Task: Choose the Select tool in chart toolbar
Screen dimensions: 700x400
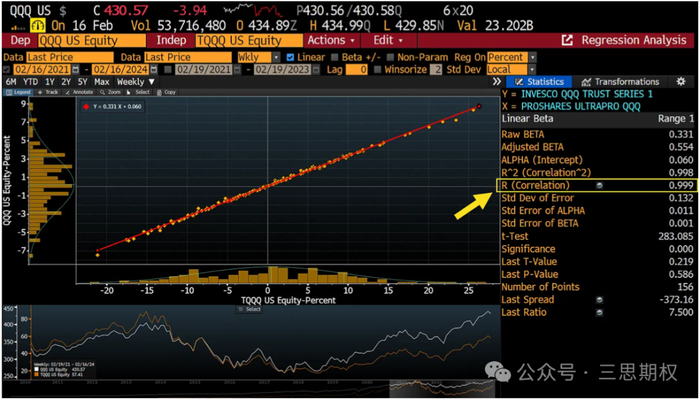Action: coord(138,92)
